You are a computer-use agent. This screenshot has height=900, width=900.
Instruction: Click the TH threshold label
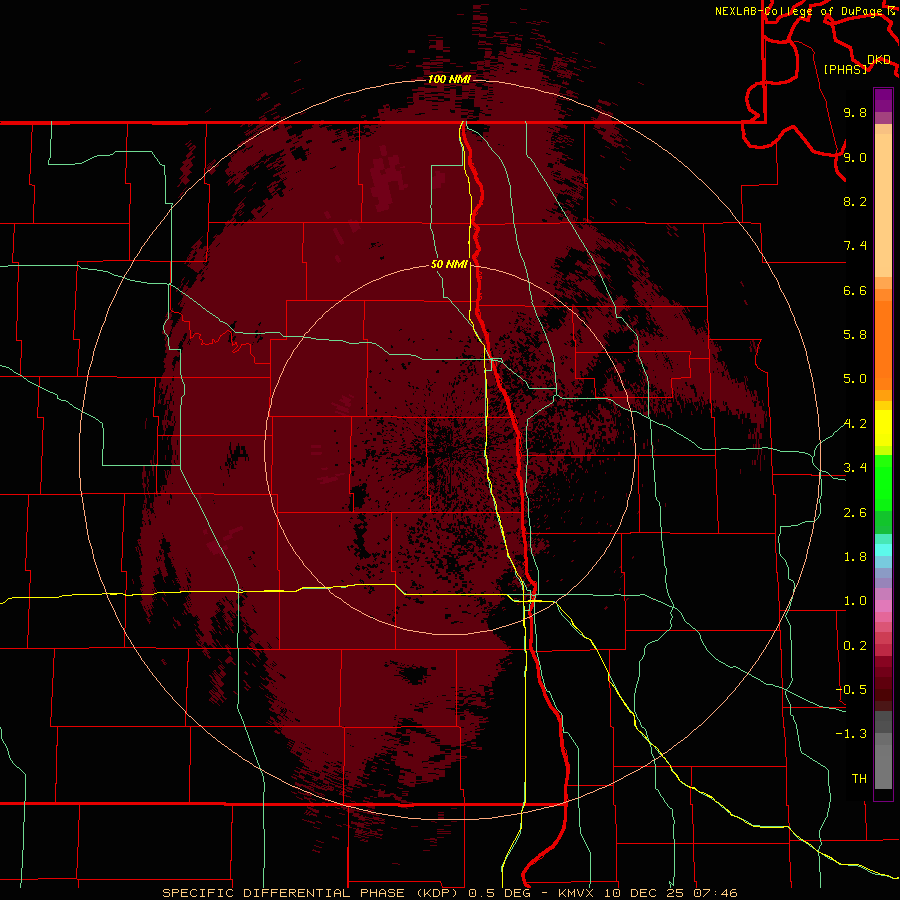[x=859, y=779]
